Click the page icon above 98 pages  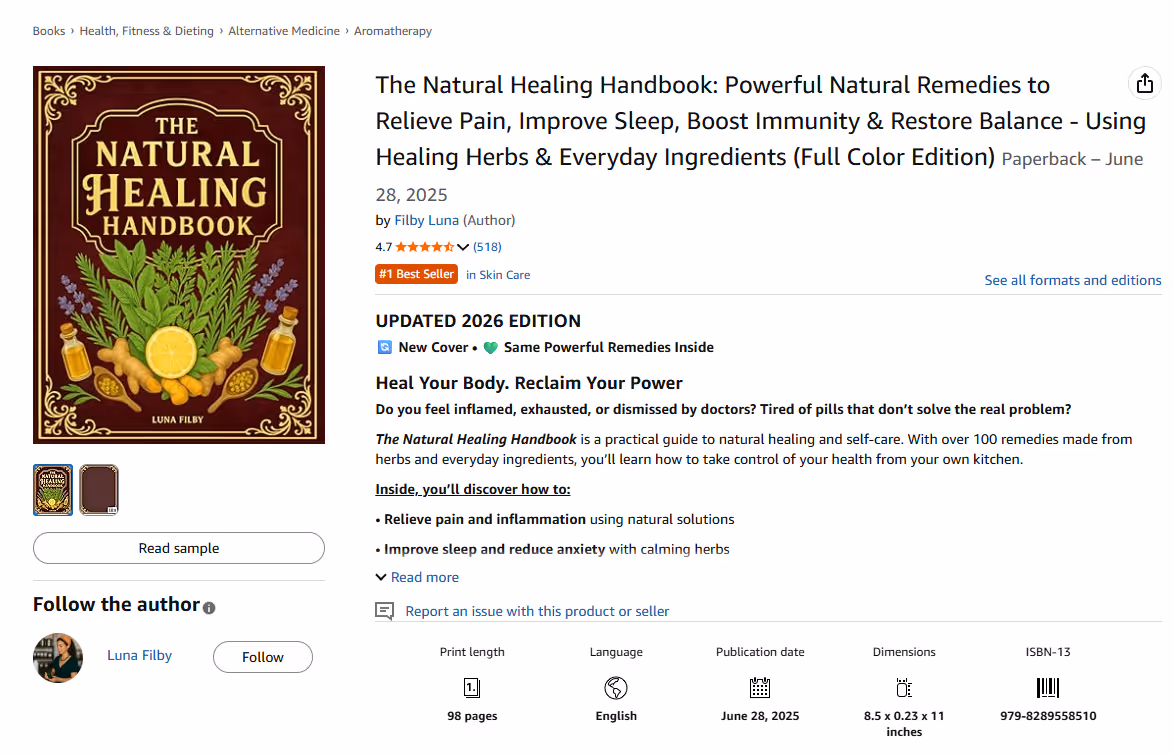click(472, 687)
